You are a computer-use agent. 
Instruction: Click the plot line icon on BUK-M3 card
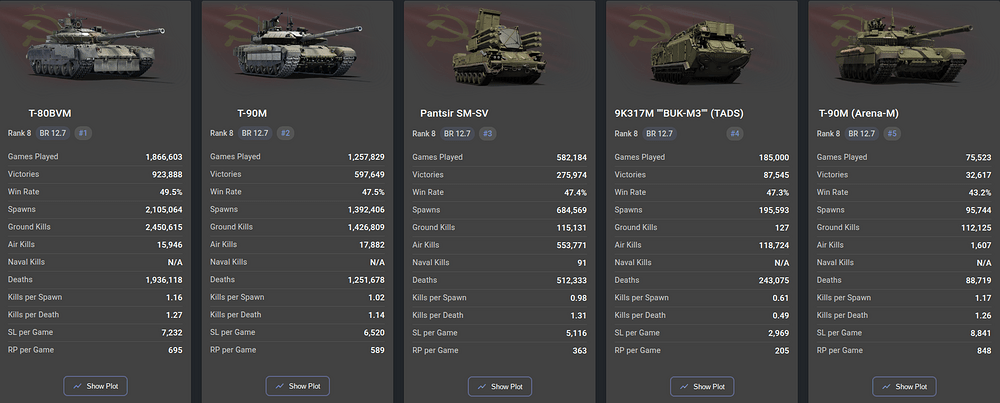pyautogui.click(x=684, y=386)
